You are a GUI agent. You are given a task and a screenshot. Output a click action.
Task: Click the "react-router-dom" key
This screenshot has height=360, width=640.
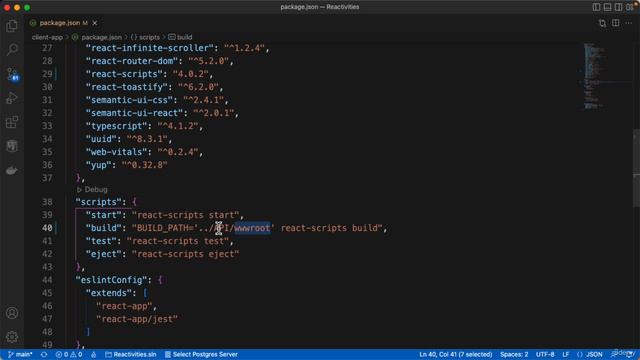point(132,61)
